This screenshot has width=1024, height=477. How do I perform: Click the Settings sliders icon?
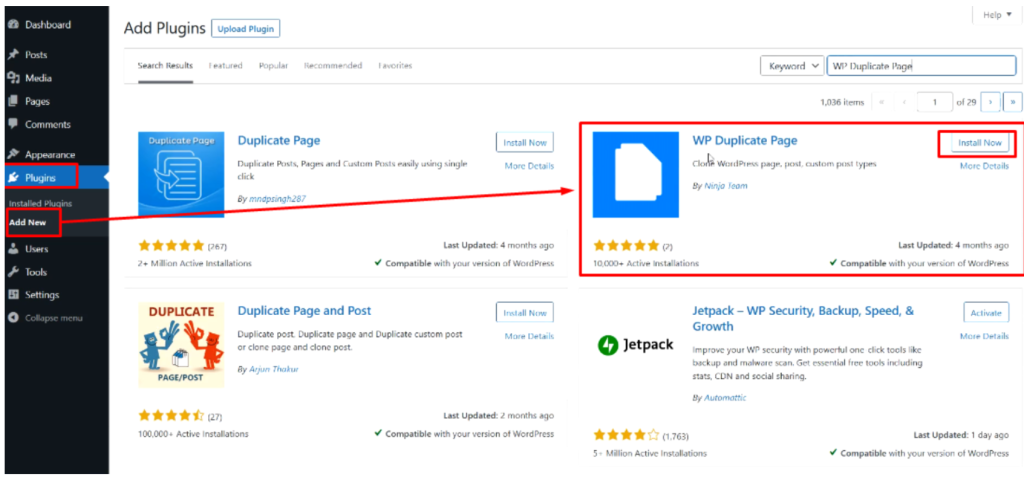(12, 295)
